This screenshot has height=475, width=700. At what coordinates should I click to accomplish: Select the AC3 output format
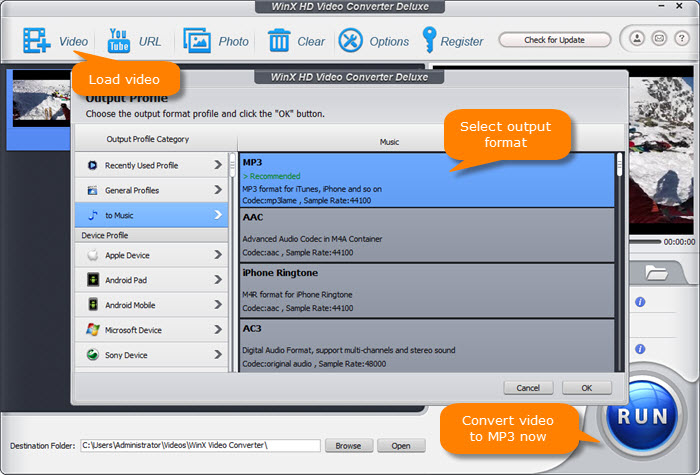tap(427, 346)
